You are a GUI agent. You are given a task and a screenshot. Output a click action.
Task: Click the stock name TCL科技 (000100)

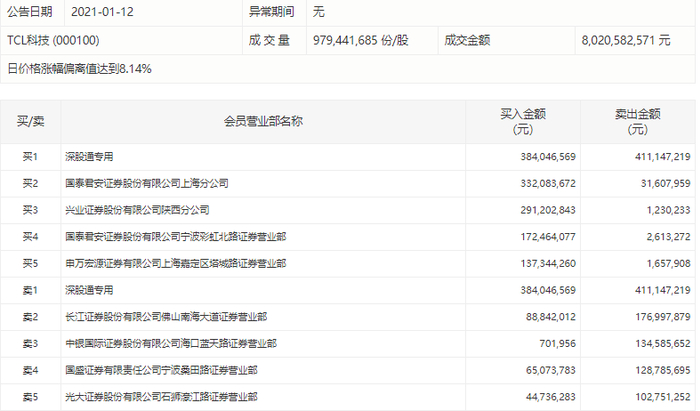click(53, 40)
